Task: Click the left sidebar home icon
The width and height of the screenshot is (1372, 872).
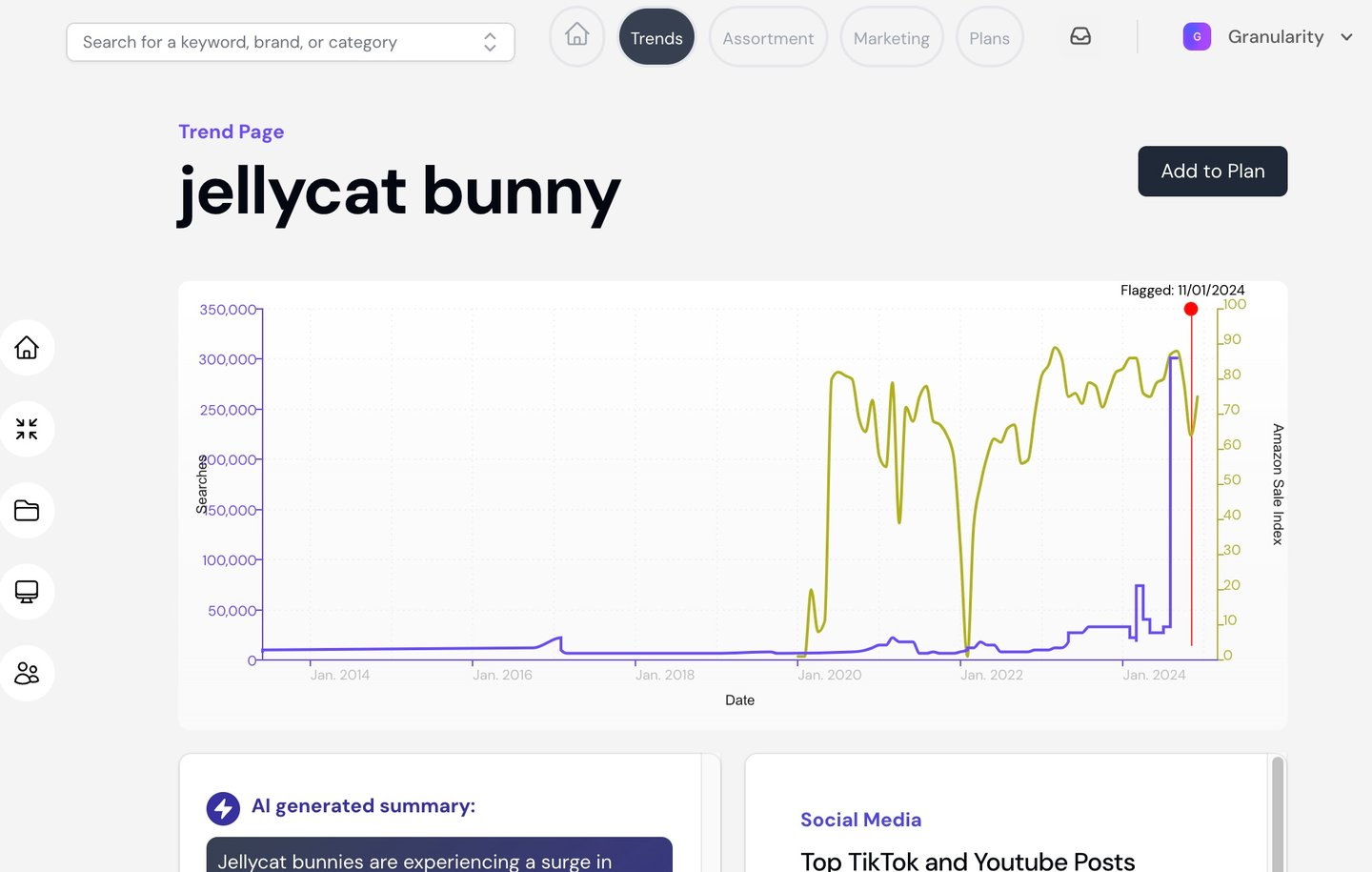Action: (x=27, y=347)
